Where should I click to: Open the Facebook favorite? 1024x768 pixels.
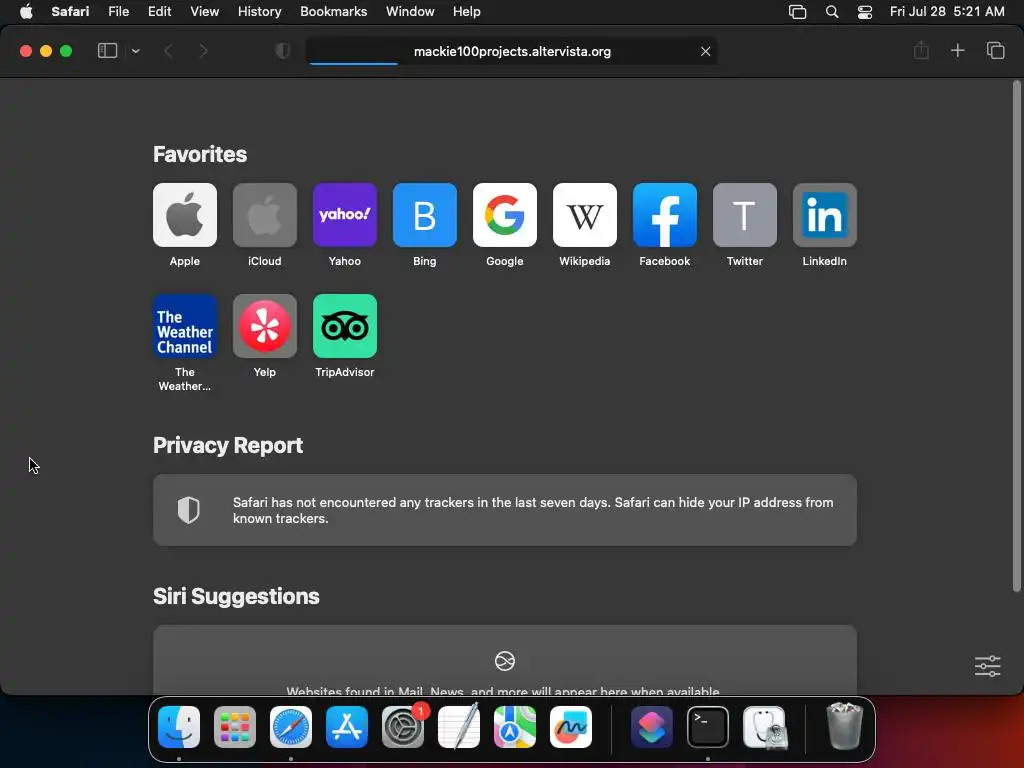[x=665, y=215]
